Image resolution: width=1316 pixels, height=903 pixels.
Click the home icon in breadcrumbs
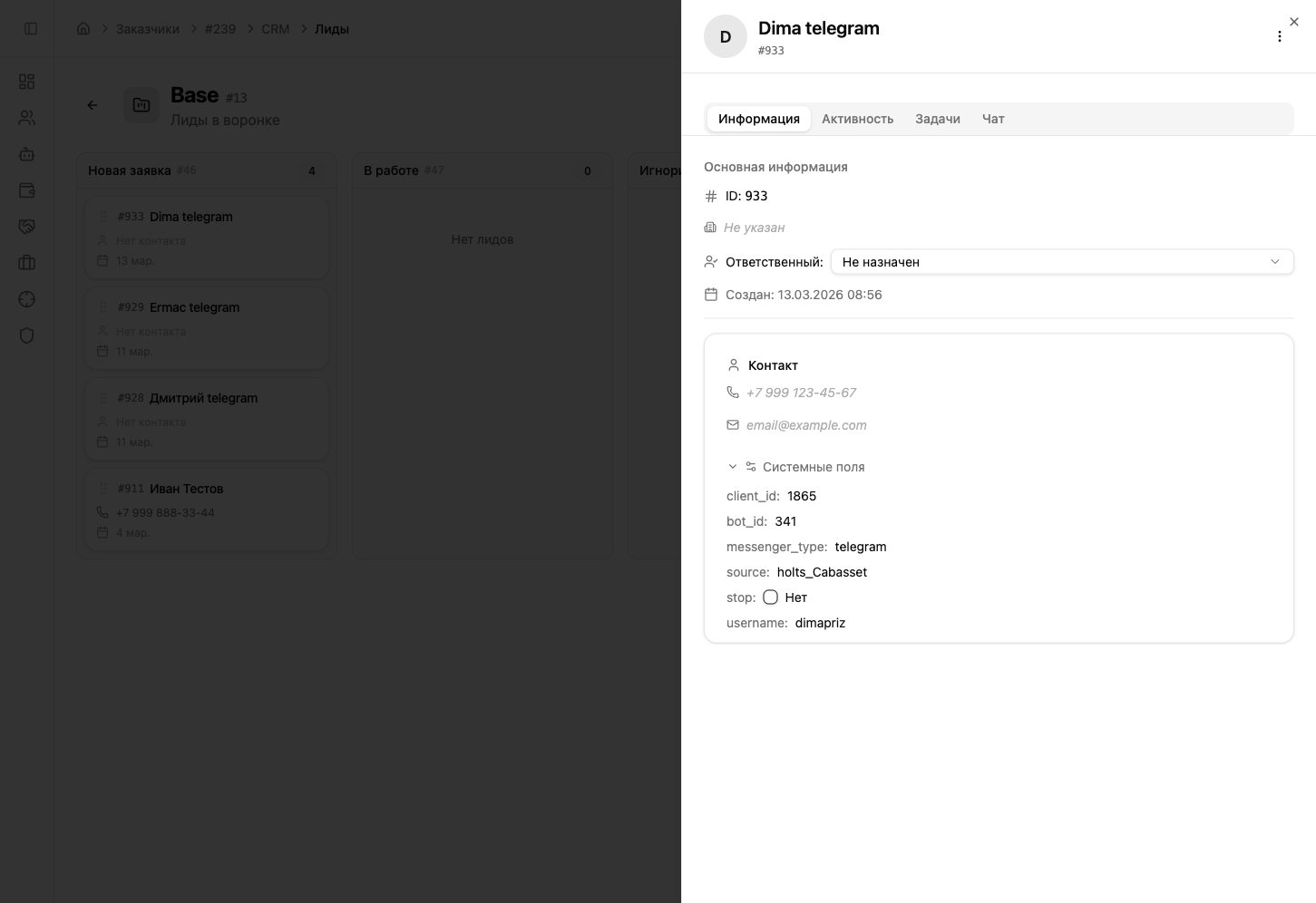point(83,29)
